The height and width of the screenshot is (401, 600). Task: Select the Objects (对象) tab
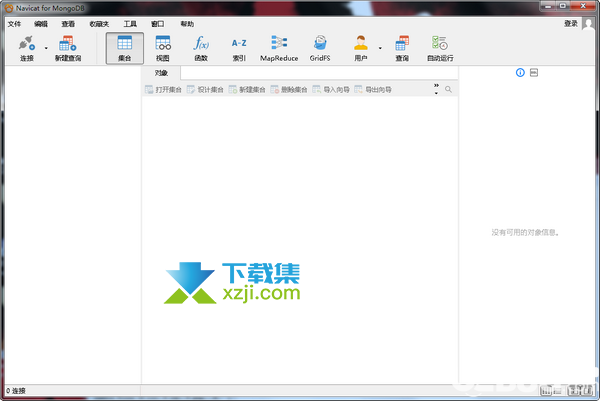click(161, 73)
